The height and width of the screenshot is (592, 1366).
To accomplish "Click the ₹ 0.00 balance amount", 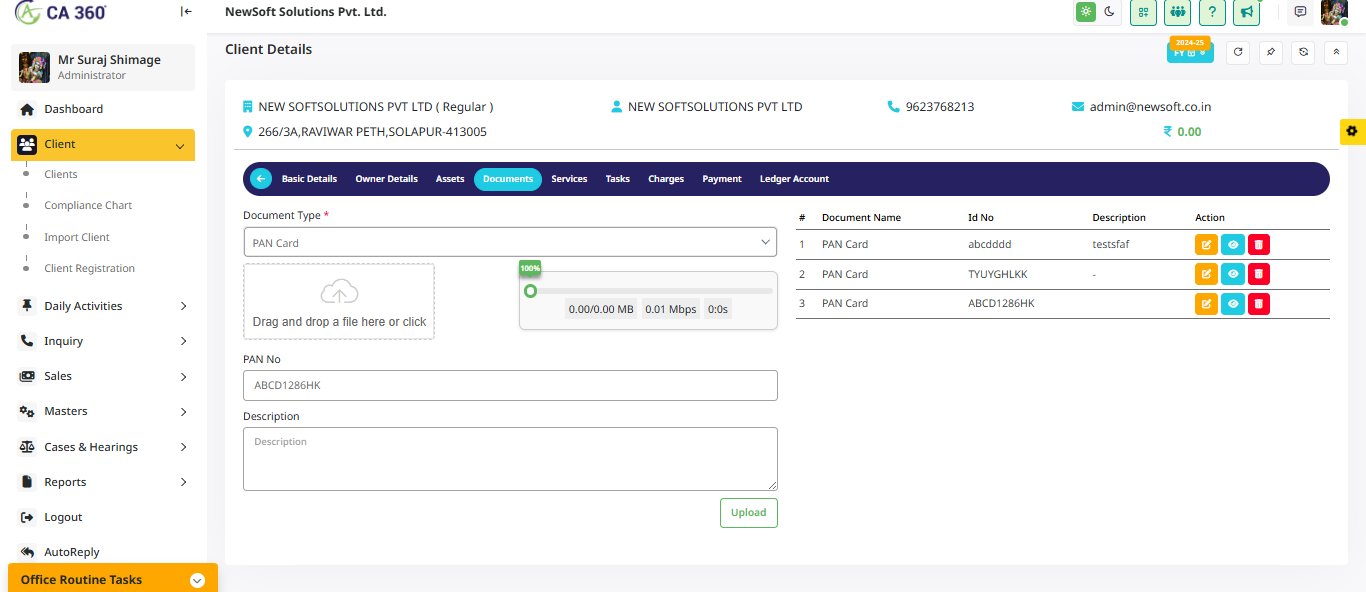I will click(1182, 132).
